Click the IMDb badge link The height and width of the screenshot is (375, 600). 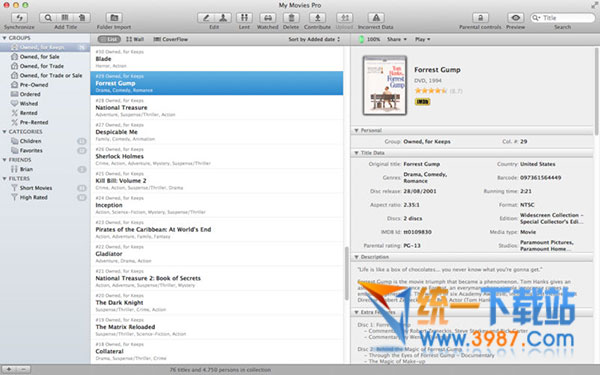click(422, 102)
